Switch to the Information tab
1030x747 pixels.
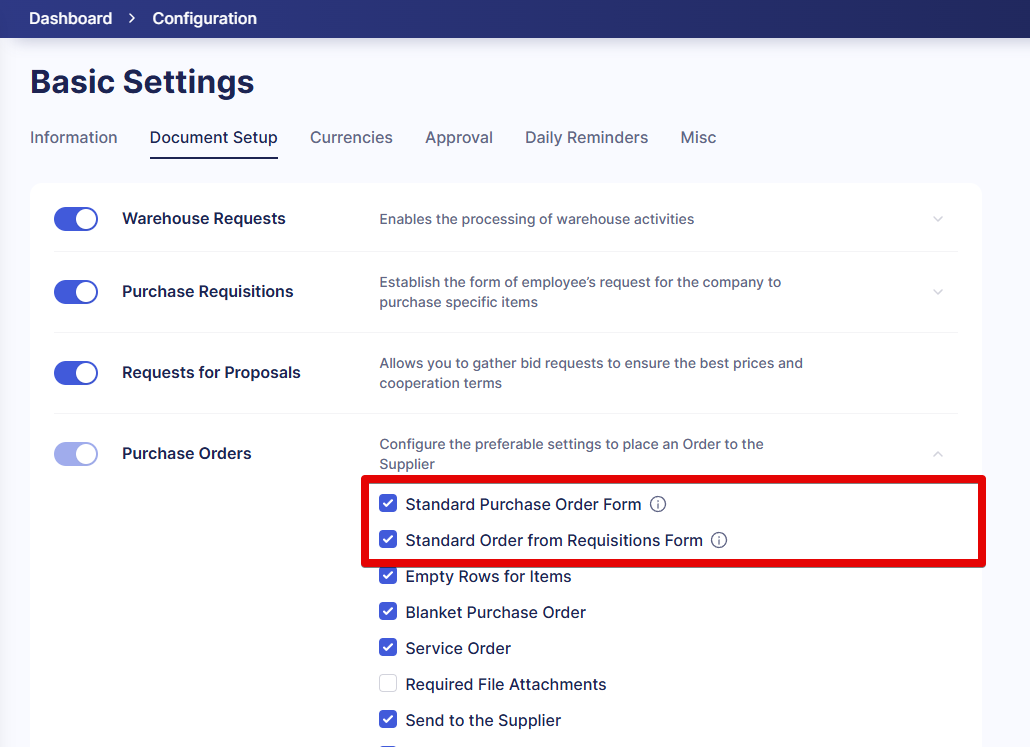click(x=74, y=137)
